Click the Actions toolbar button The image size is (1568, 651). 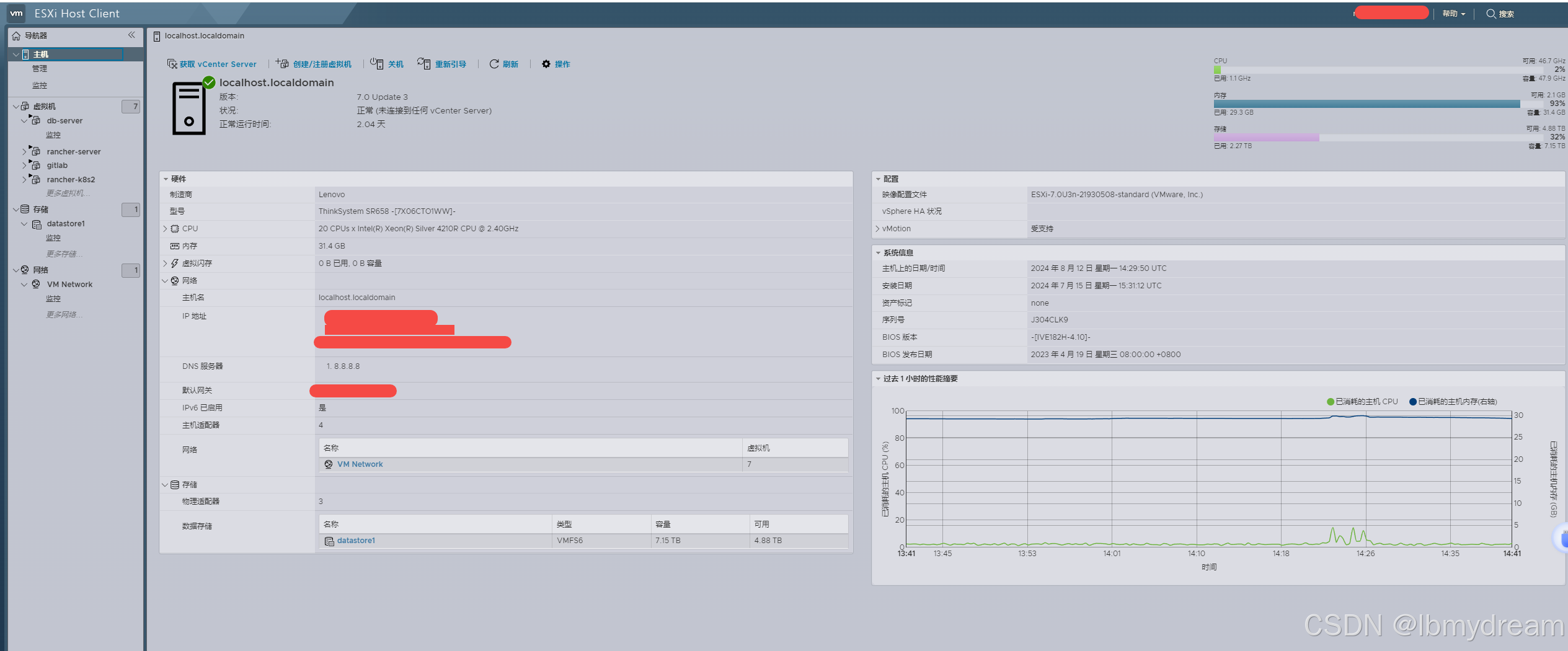pyautogui.click(x=556, y=64)
